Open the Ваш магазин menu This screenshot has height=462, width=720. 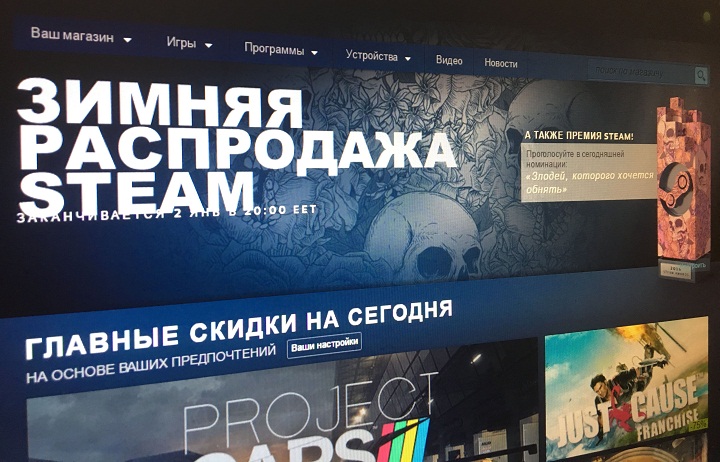click(x=72, y=35)
